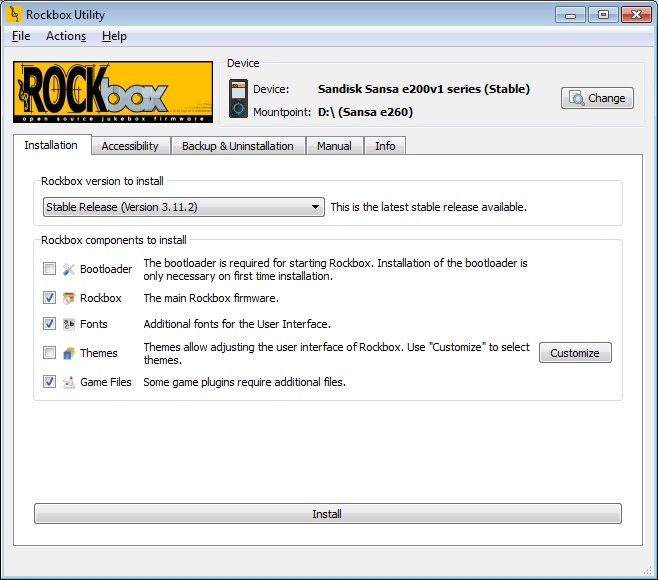The width and height of the screenshot is (658, 580).
Task: Minimize the Rockbox Utility window
Action: pyautogui.click(x=570, y=15)
